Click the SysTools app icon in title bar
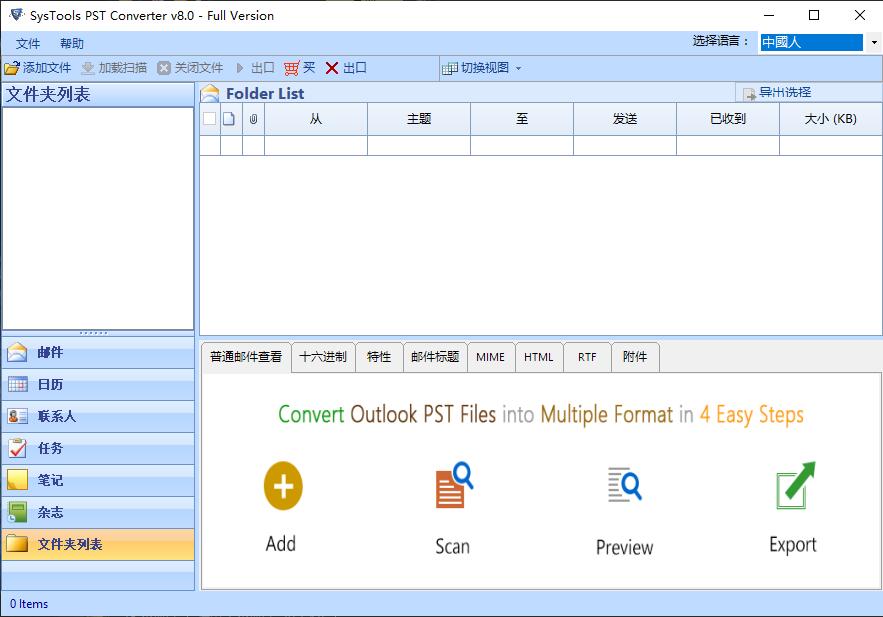The image size is (883, 617). click(x=17, y=15)
